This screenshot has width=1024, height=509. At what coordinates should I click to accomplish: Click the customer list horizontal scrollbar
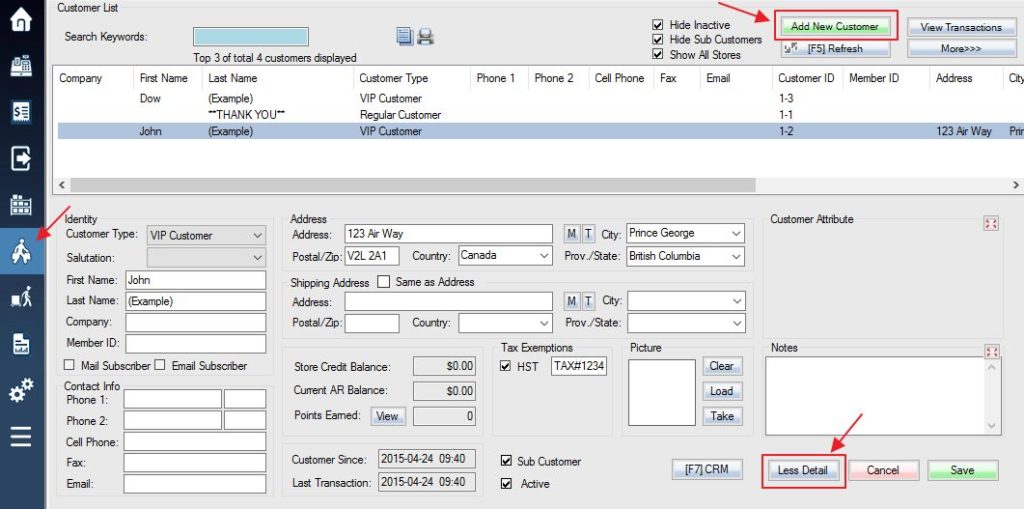tap(538, 185)
